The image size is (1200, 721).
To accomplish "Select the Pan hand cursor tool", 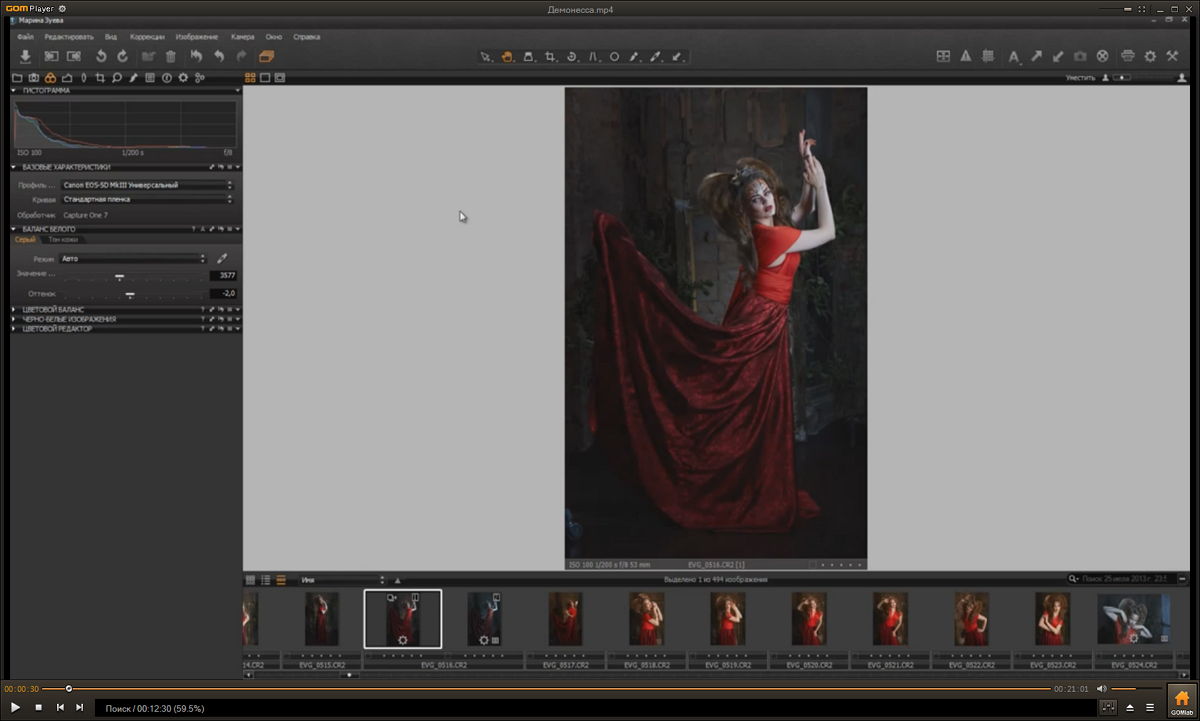I will (508, 57).
